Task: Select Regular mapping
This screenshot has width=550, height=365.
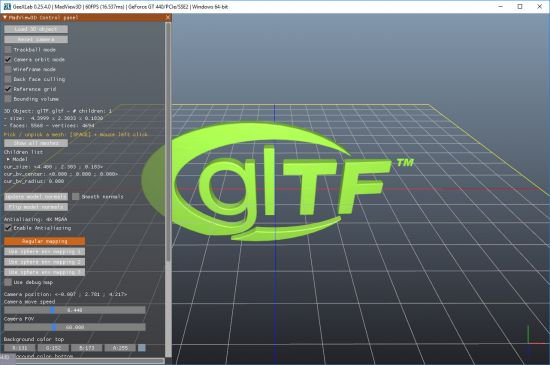Action: (45, 241)
